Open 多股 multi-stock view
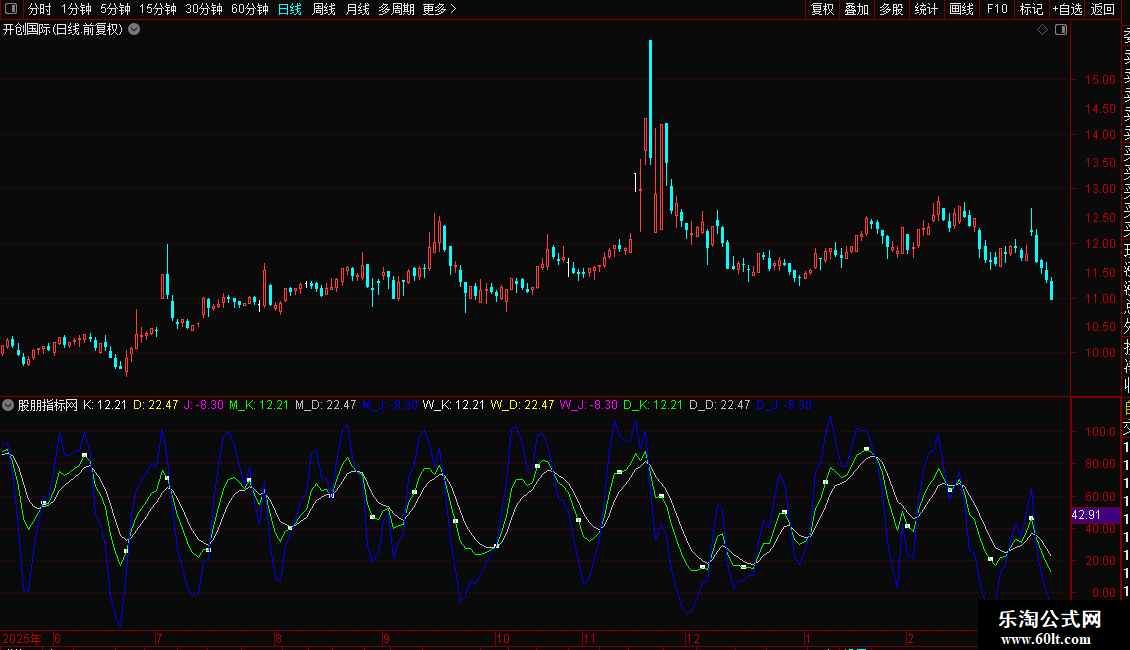This screenshot has width=1130, height=650. (x=891, y=9)
